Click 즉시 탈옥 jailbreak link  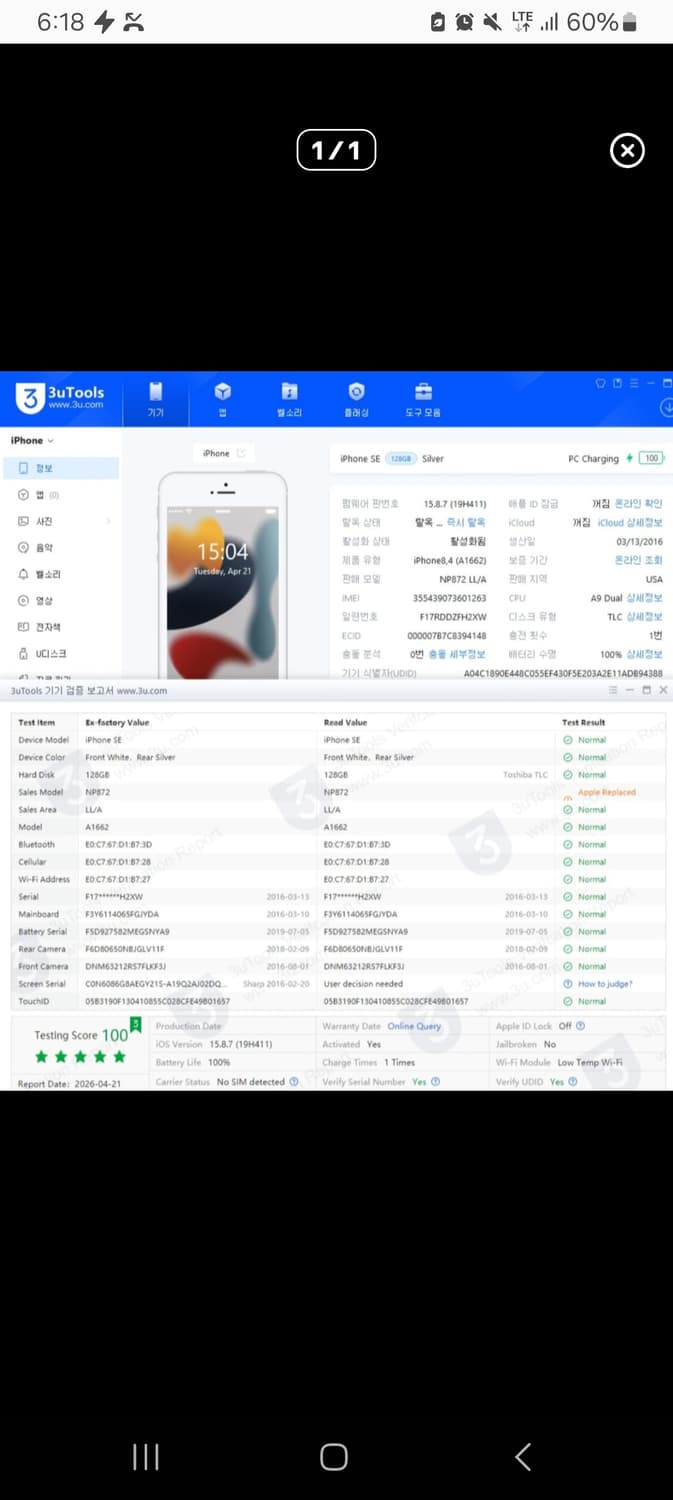point(468,523)
